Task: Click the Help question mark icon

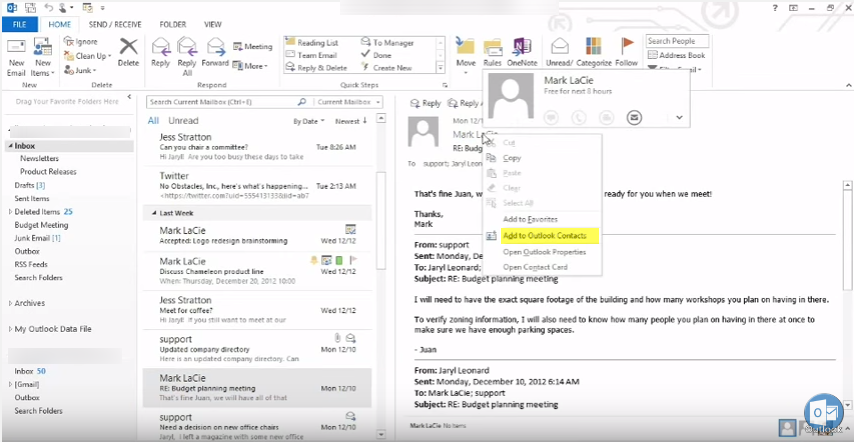Action: [775, 8]
